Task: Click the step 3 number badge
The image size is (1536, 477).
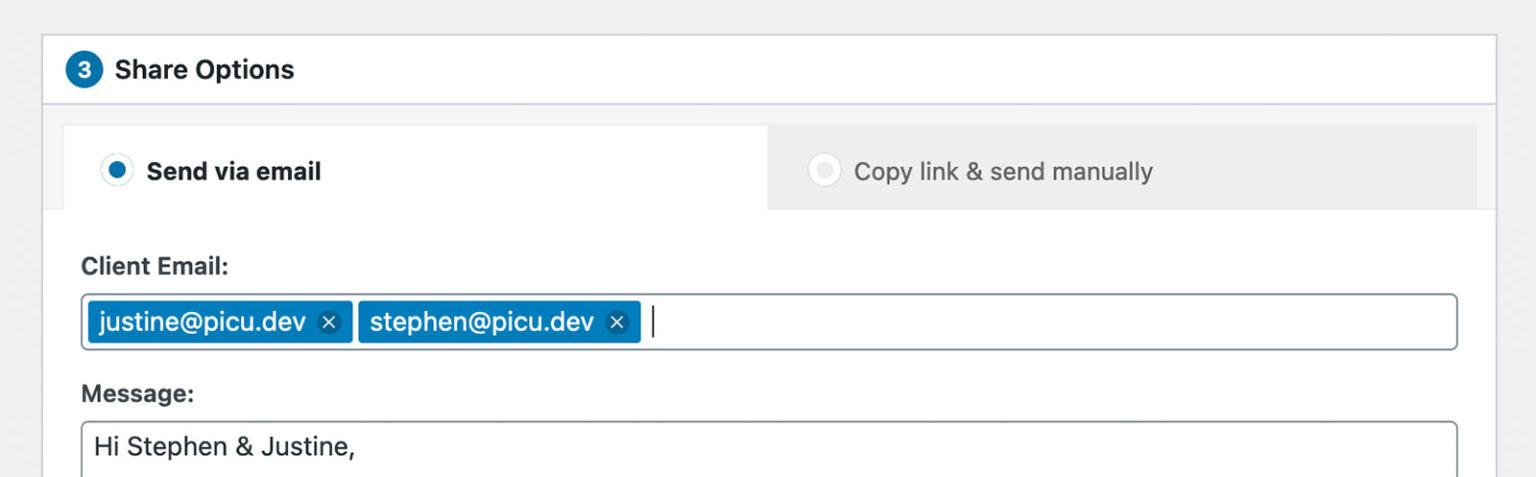Action: (x=84, y=70)
